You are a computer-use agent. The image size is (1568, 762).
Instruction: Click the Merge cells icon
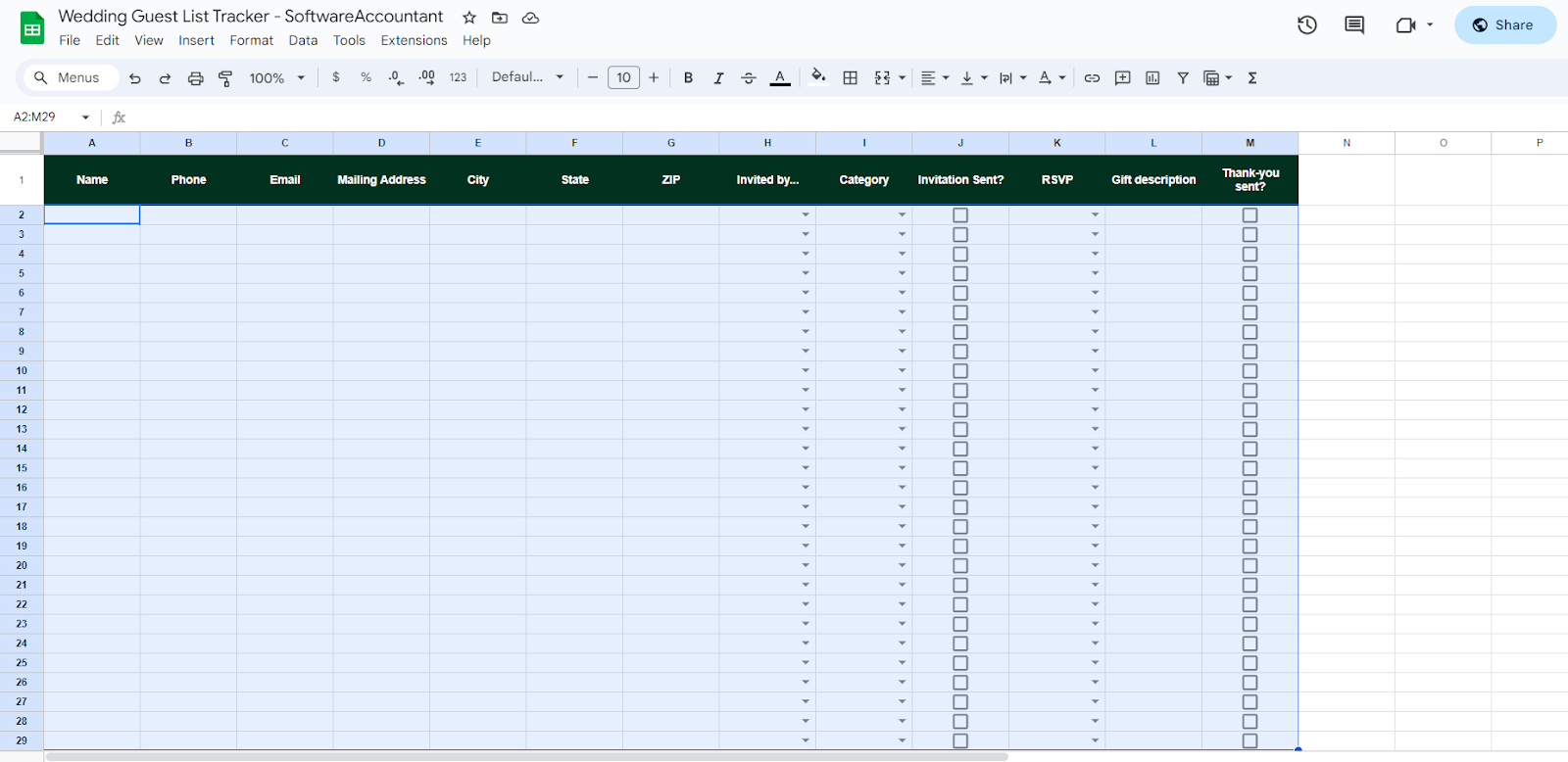(x=882, y=77)
